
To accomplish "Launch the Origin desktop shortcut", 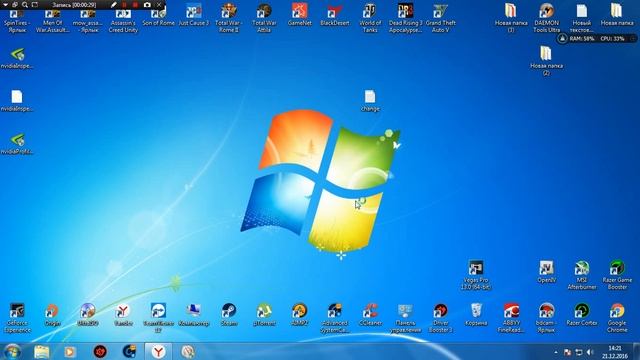I will tap(52, 314).
